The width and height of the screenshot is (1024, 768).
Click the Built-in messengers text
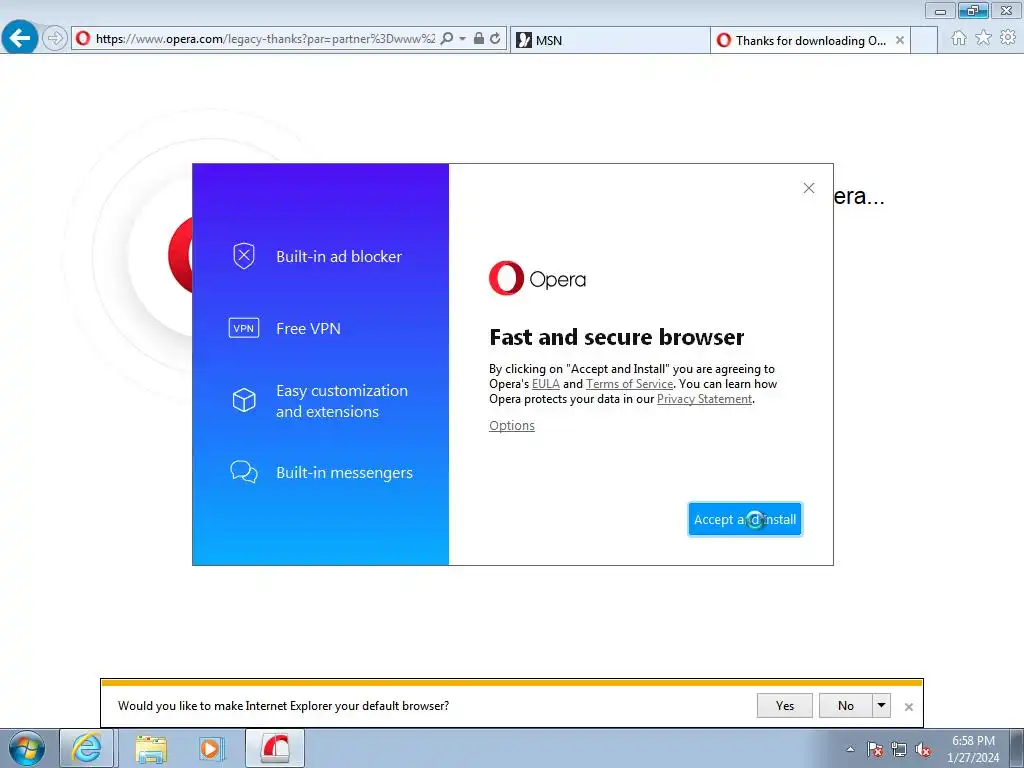pyautogui.click(x=344, y=473)
